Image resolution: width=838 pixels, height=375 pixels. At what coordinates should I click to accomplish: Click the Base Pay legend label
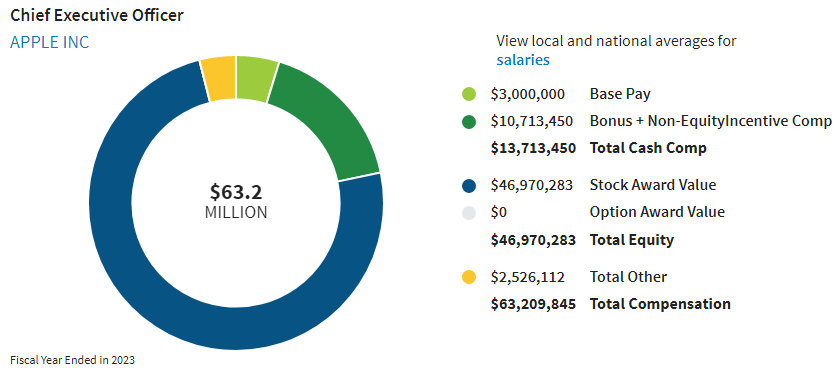click(620, 95)
